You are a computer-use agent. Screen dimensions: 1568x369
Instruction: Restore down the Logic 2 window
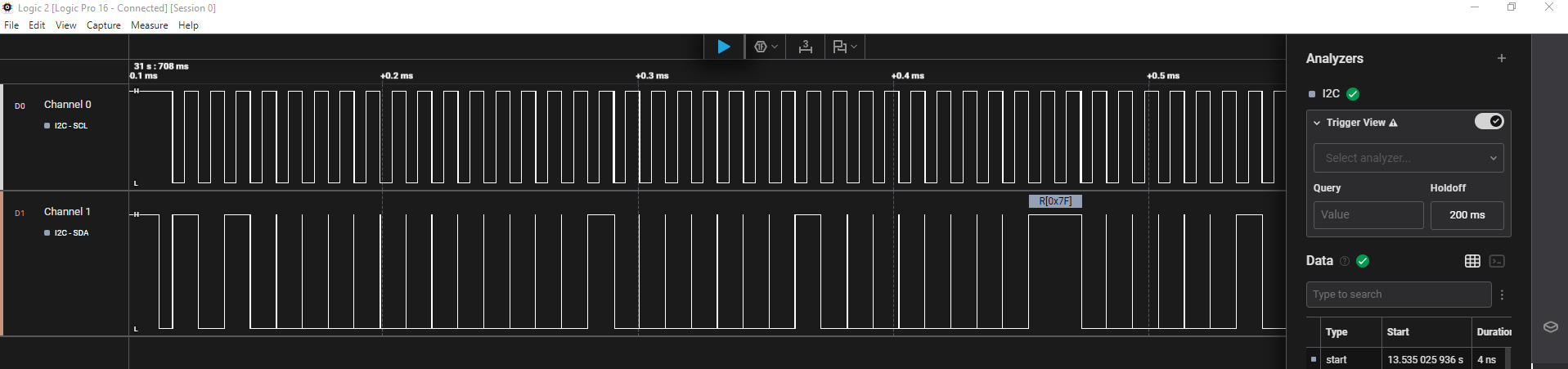(x=1512, y=7)
